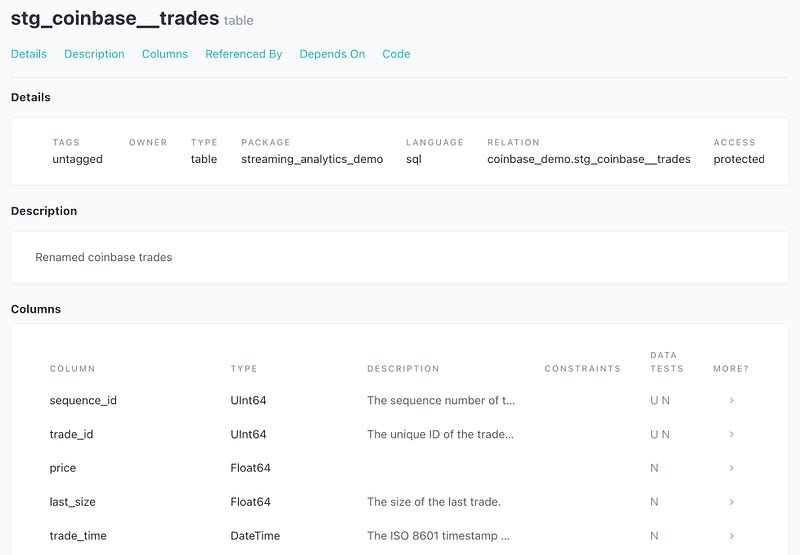
Task: Switch to the Code section link
Action: click(396, 54)
